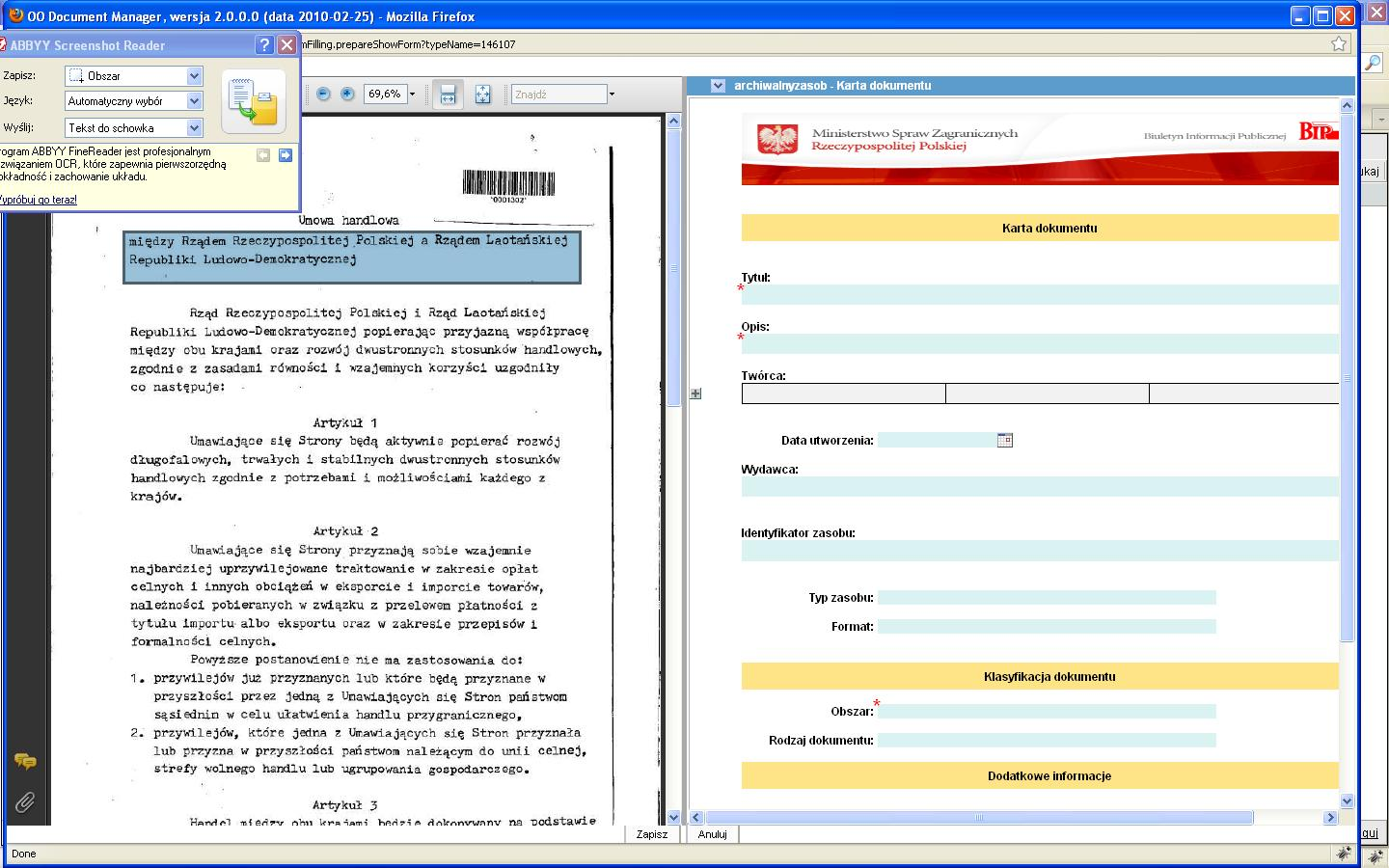
Task: Click the Zapisz button below the document
Action: [652, 834]
